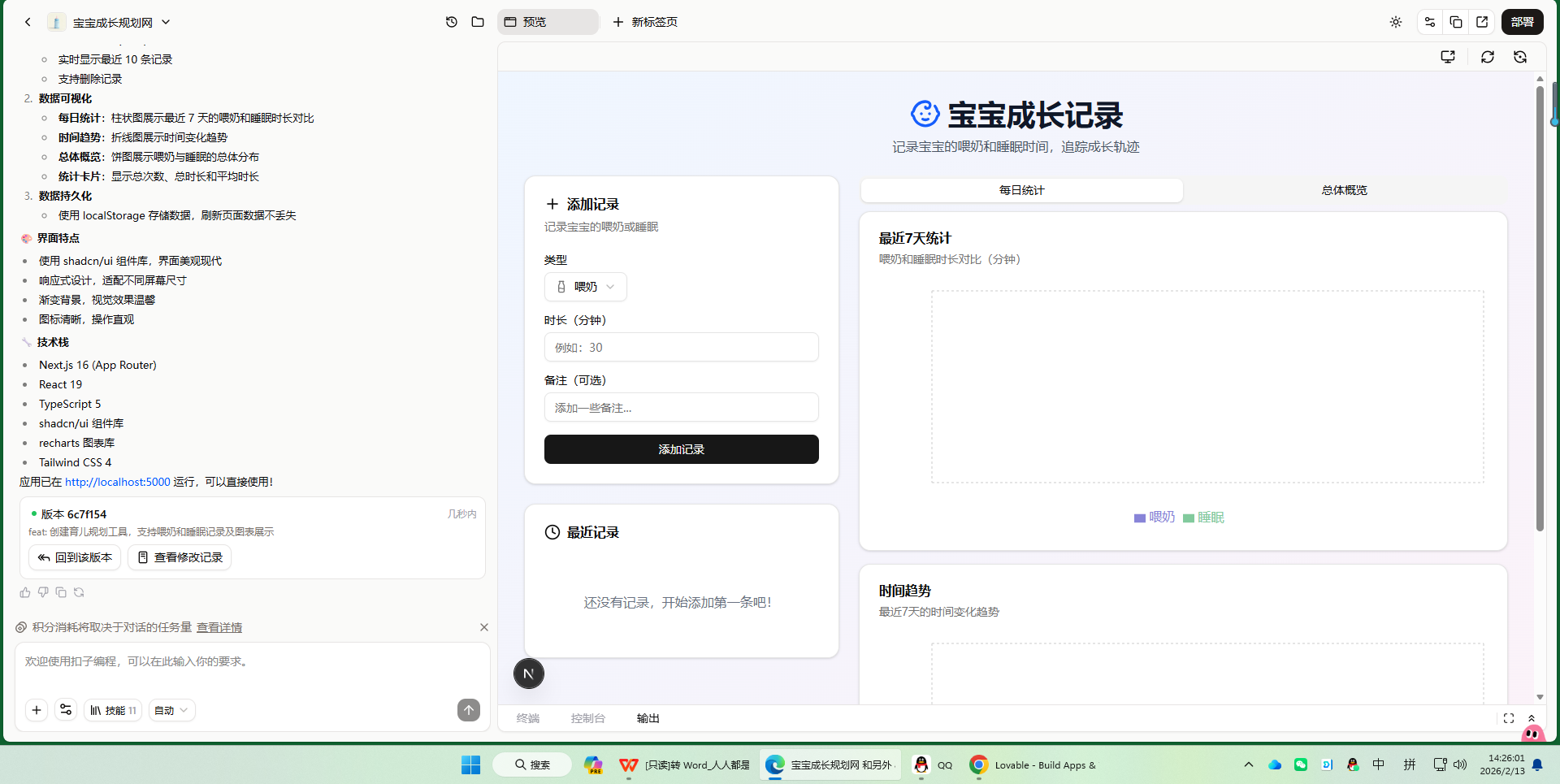Screen dimensions: 1560x784
Task: Open the project settings sliders icon
Action: pyautogui.click(x=1430, y=22)
